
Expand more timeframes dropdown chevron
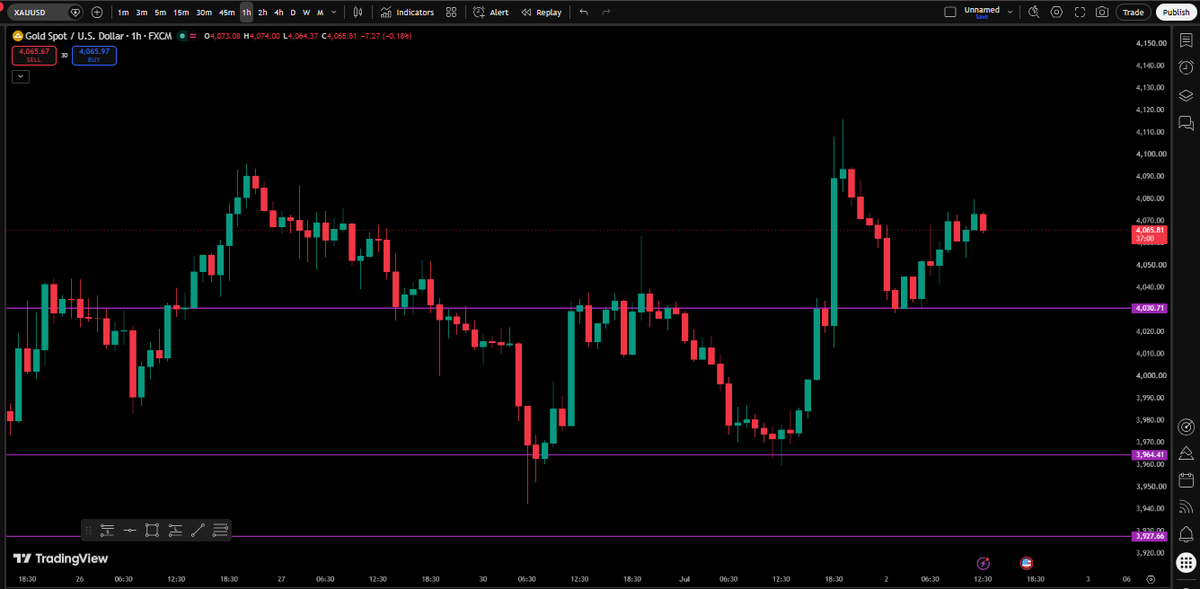(333, 12)
